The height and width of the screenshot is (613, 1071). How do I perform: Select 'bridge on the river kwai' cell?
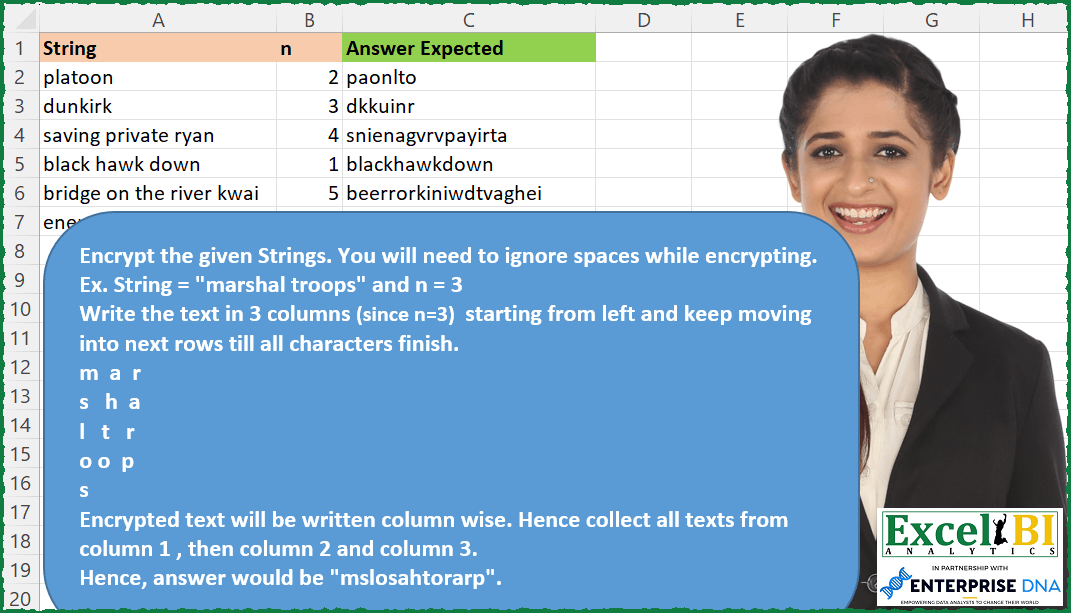pos(158,193)
